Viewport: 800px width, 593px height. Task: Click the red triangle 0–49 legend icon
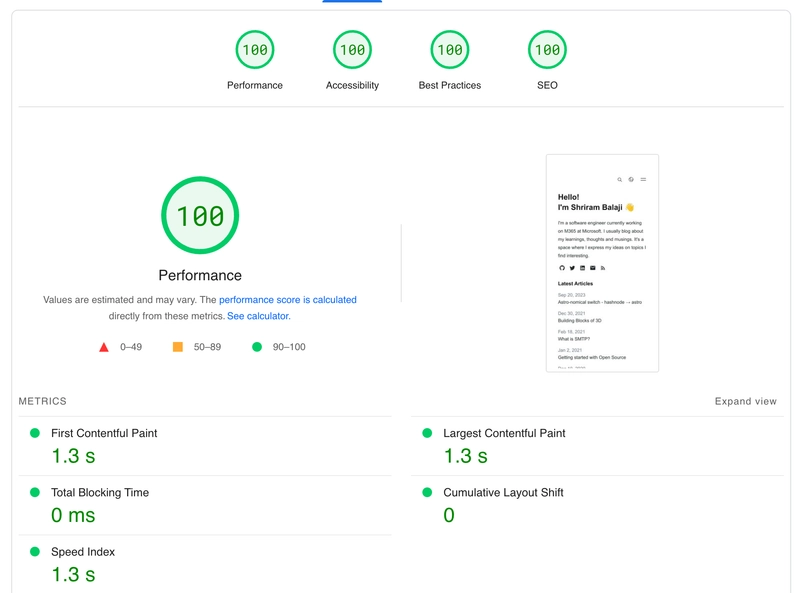pyautogui.click(x=104, y=347)
